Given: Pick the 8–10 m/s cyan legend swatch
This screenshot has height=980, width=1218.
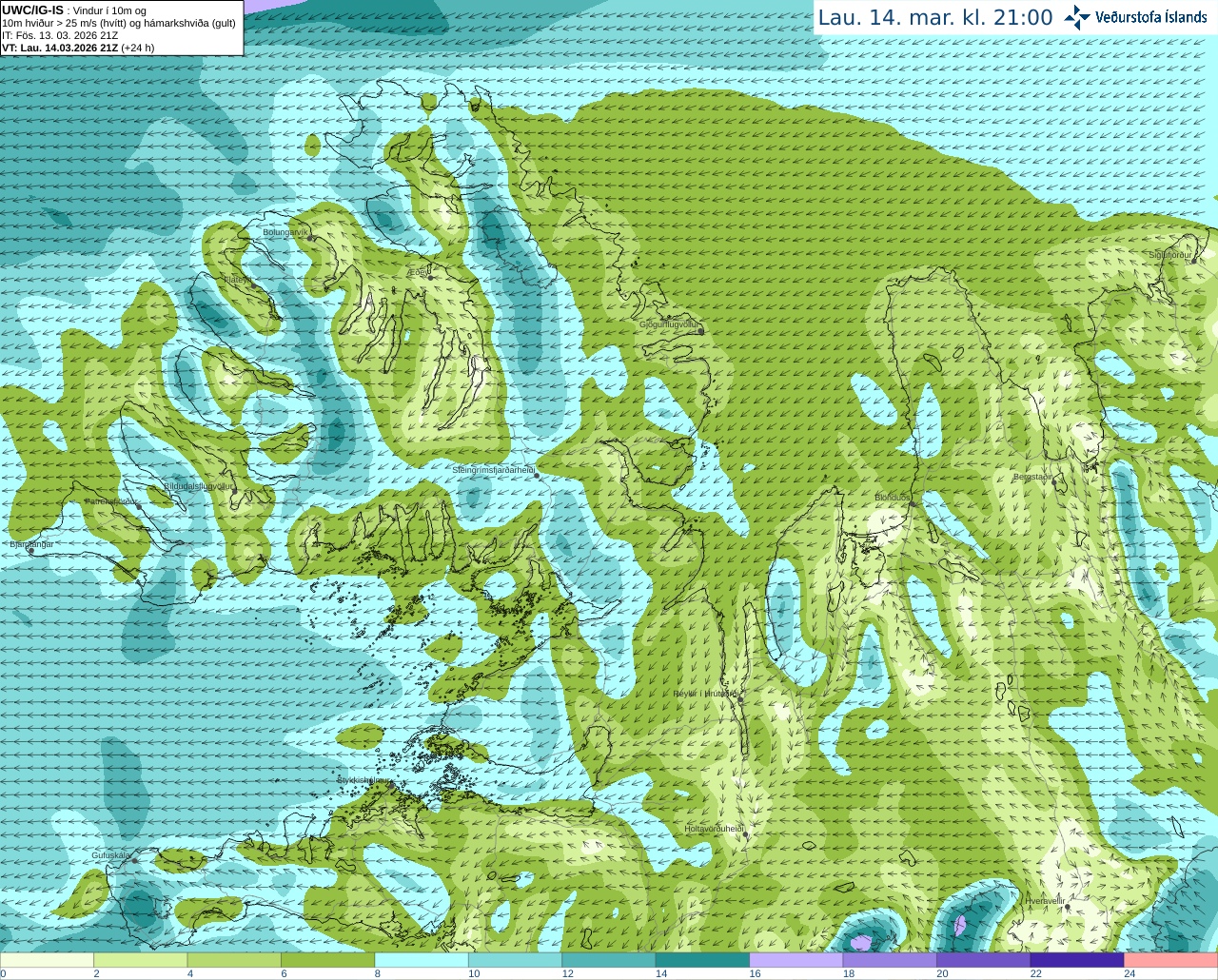Looking at the screenshot, I should 422,960.
